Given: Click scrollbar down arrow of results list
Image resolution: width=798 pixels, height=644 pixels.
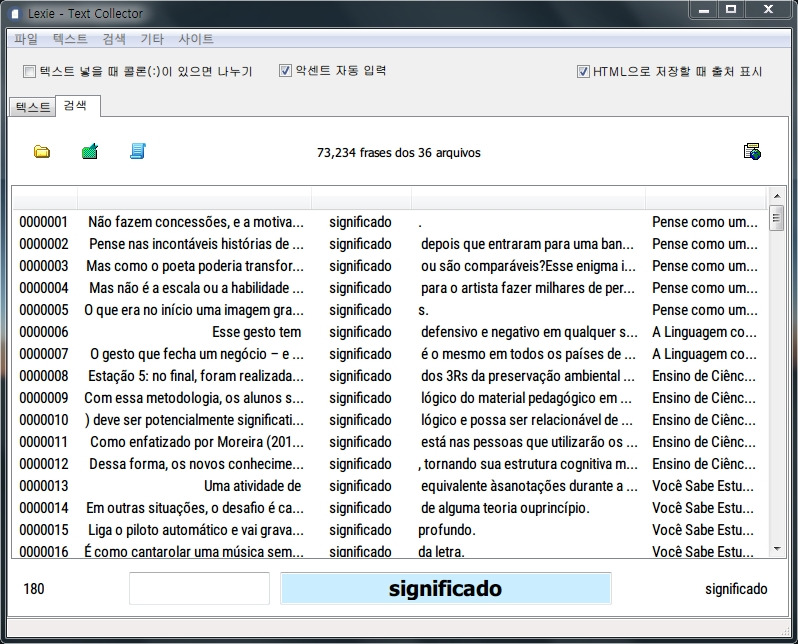Looking at the screenshot, I should 777,549.
